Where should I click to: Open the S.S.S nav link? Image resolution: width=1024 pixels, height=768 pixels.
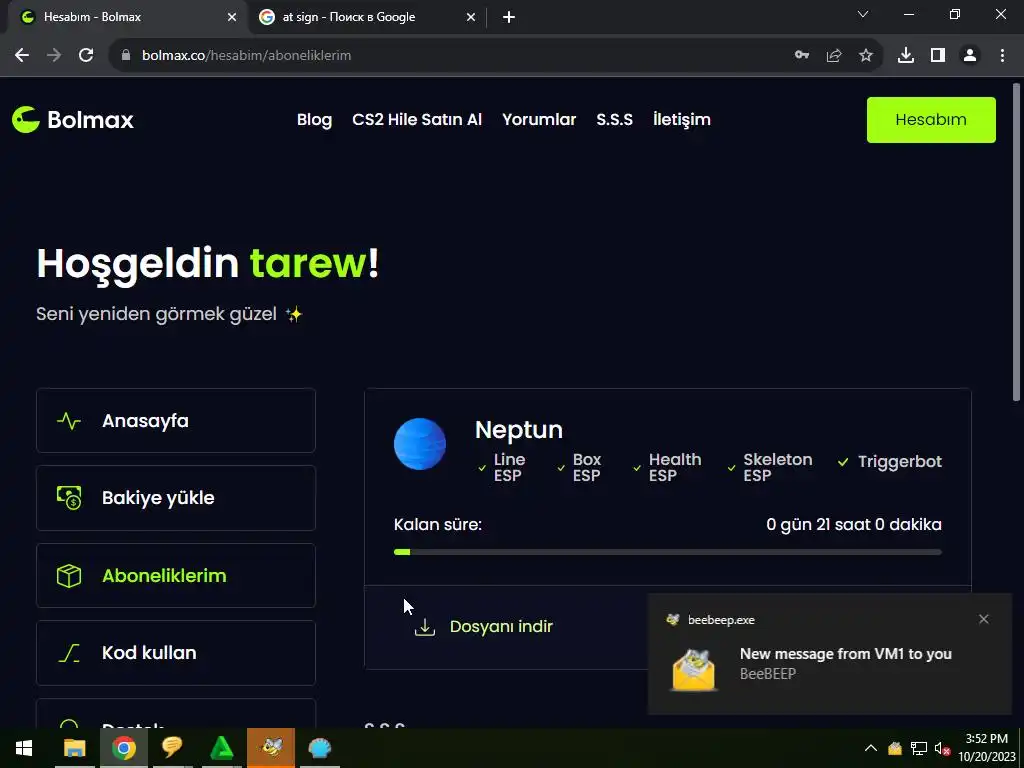coord(615,120)
